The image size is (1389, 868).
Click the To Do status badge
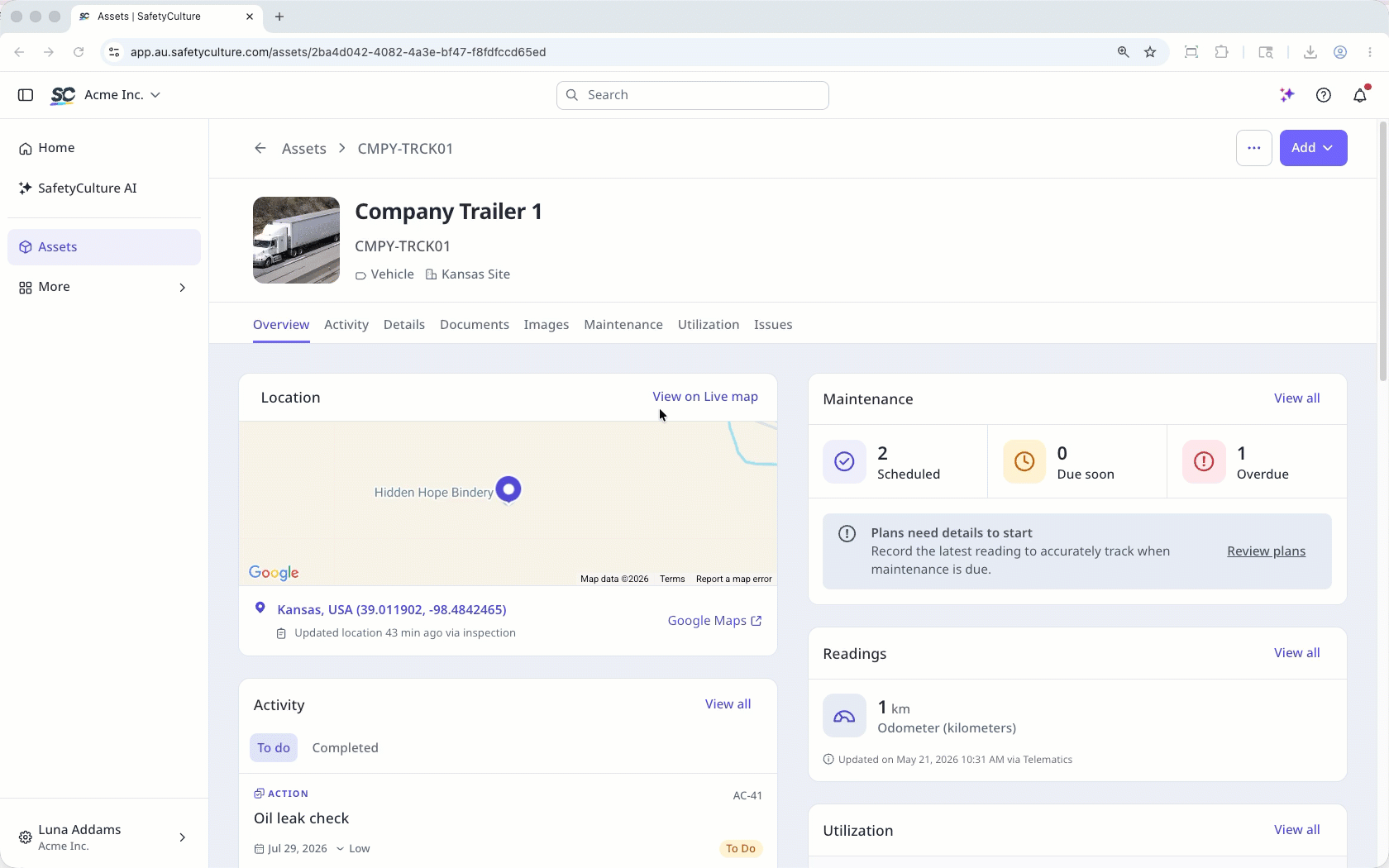click(741, 849)
